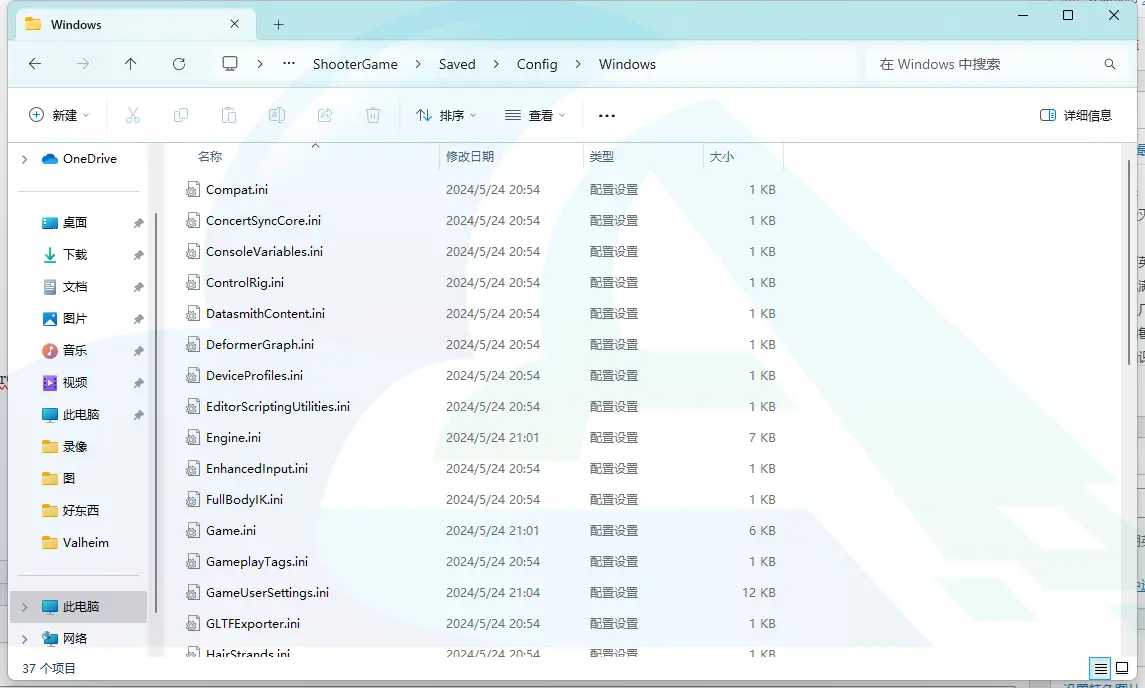
Task: Open the 查看 view dropdown
Action: [x=535, y=115]
